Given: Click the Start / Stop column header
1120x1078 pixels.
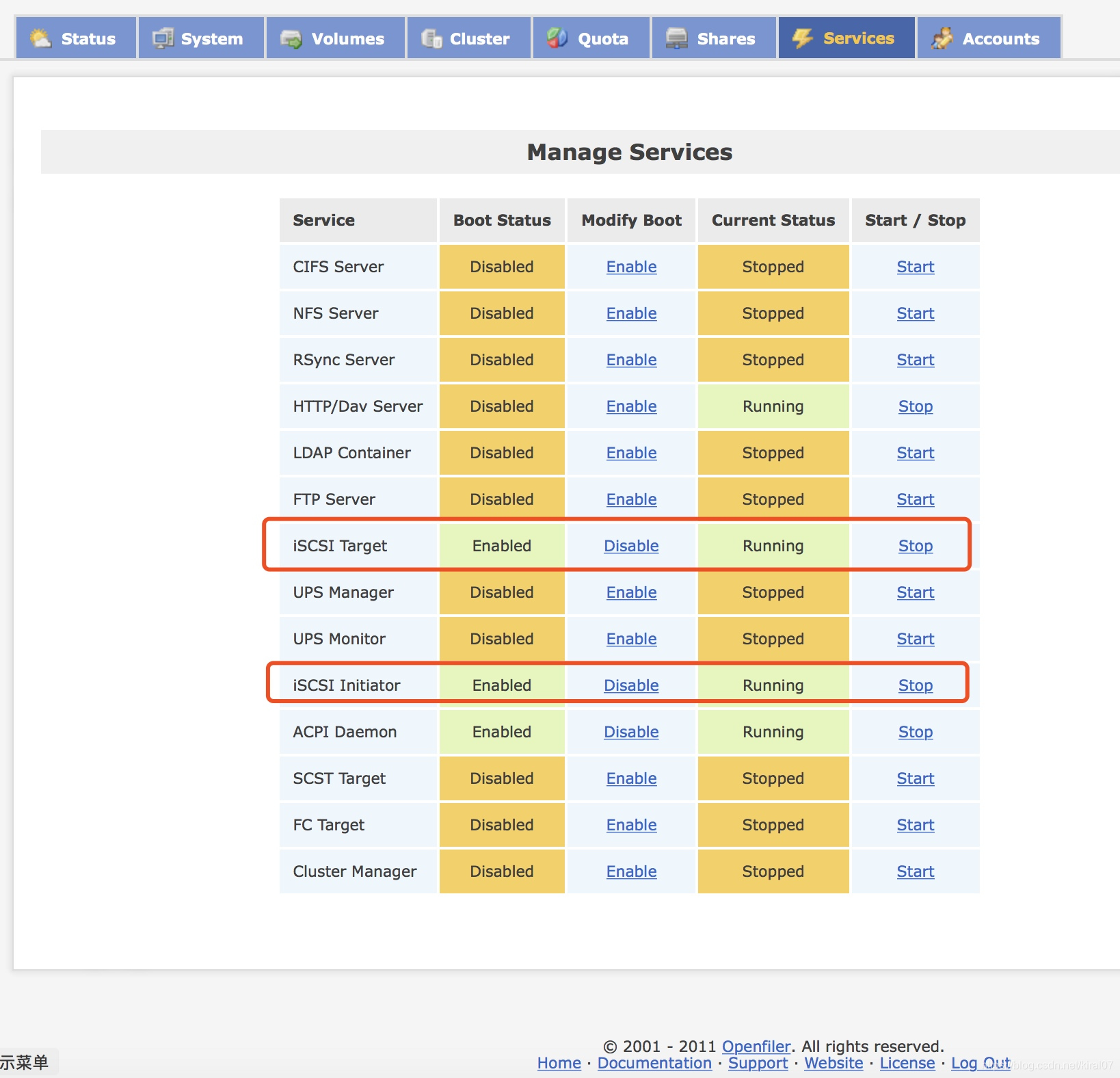Looking at the screenshot, I should 916,220.
